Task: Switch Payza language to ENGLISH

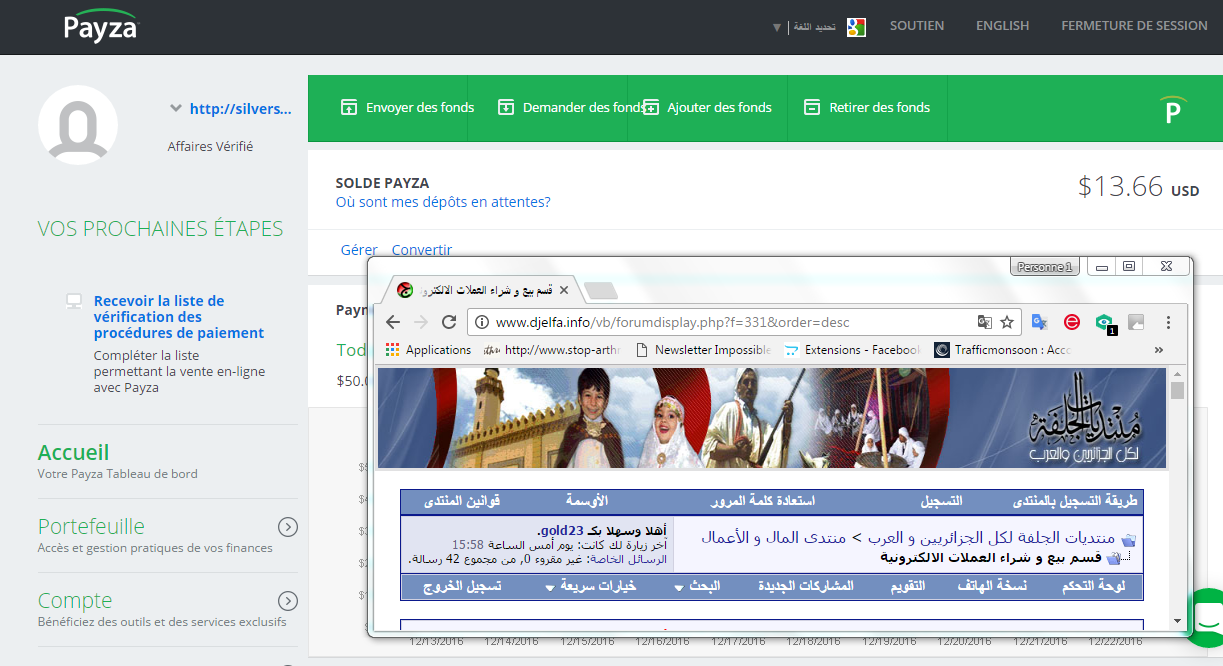Action: click(1003, 26)
